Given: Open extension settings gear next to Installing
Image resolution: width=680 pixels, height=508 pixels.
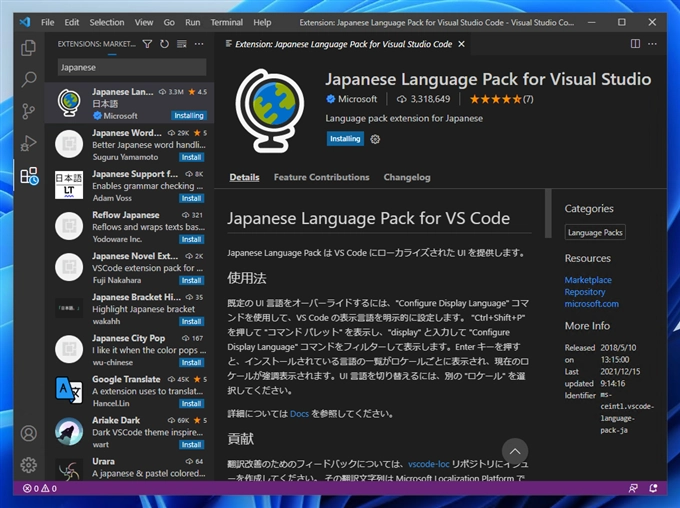Looking at the screenshot, I should pos(375,139).
